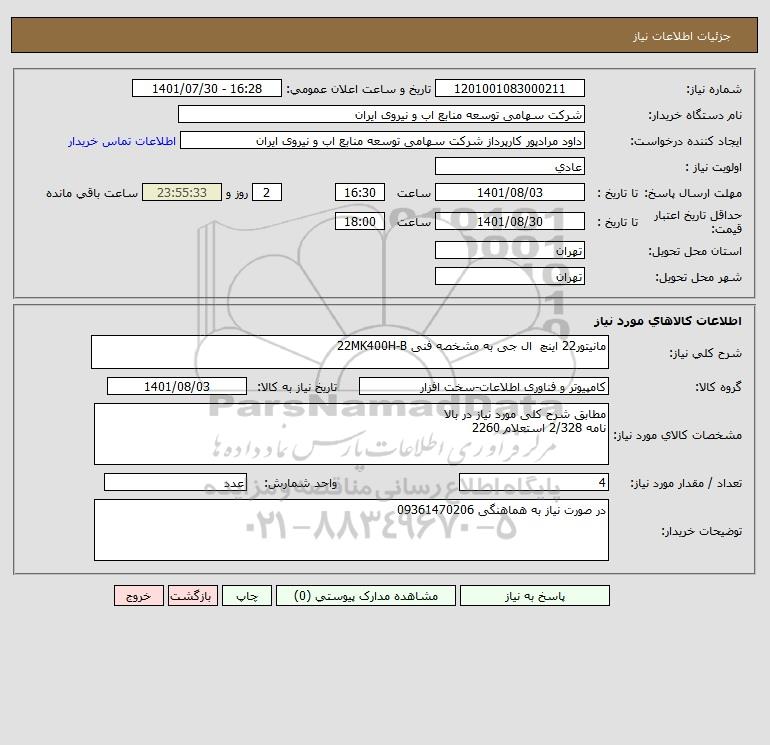Screen dimensions: 770x745
Task: Click the quantity field showing 4
Action: point(534,482)
